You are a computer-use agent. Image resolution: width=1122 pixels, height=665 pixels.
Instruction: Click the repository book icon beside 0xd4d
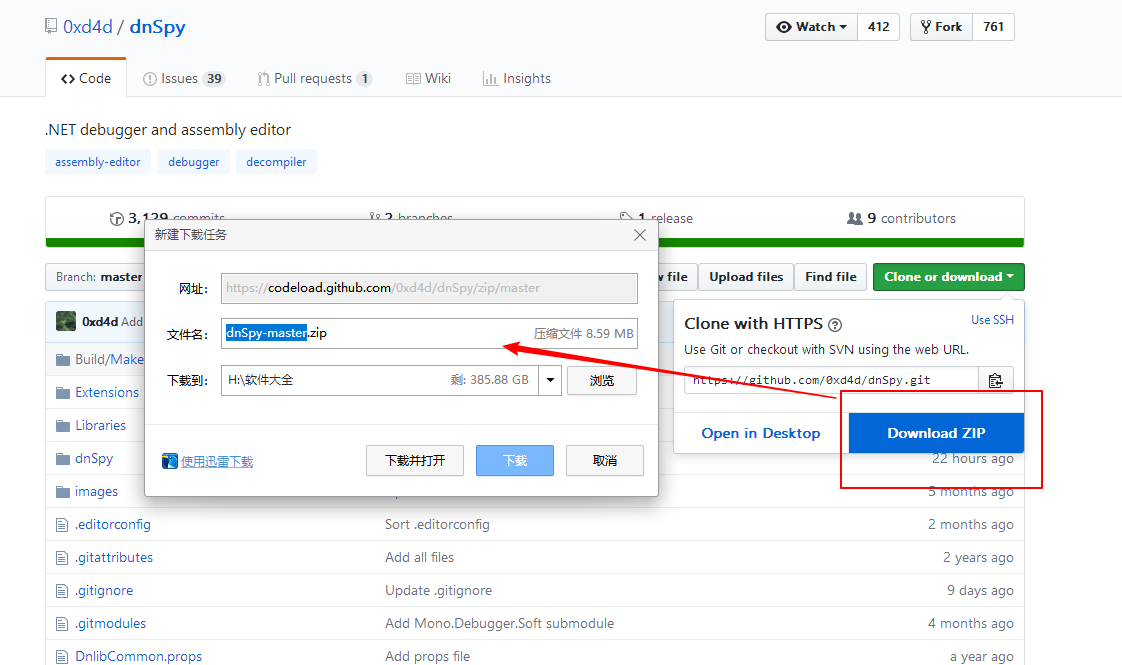pyautogui.click(x=51, y=26)
